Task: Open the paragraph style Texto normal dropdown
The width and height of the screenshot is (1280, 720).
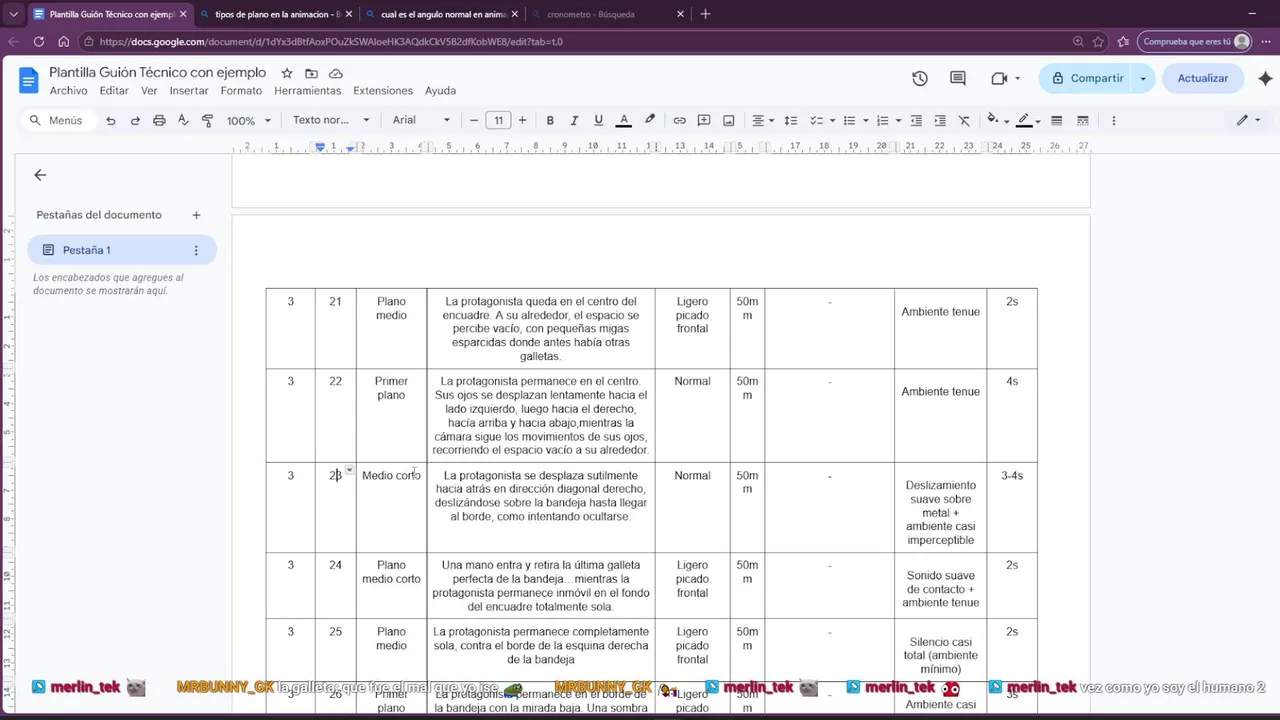Action: 331,120
